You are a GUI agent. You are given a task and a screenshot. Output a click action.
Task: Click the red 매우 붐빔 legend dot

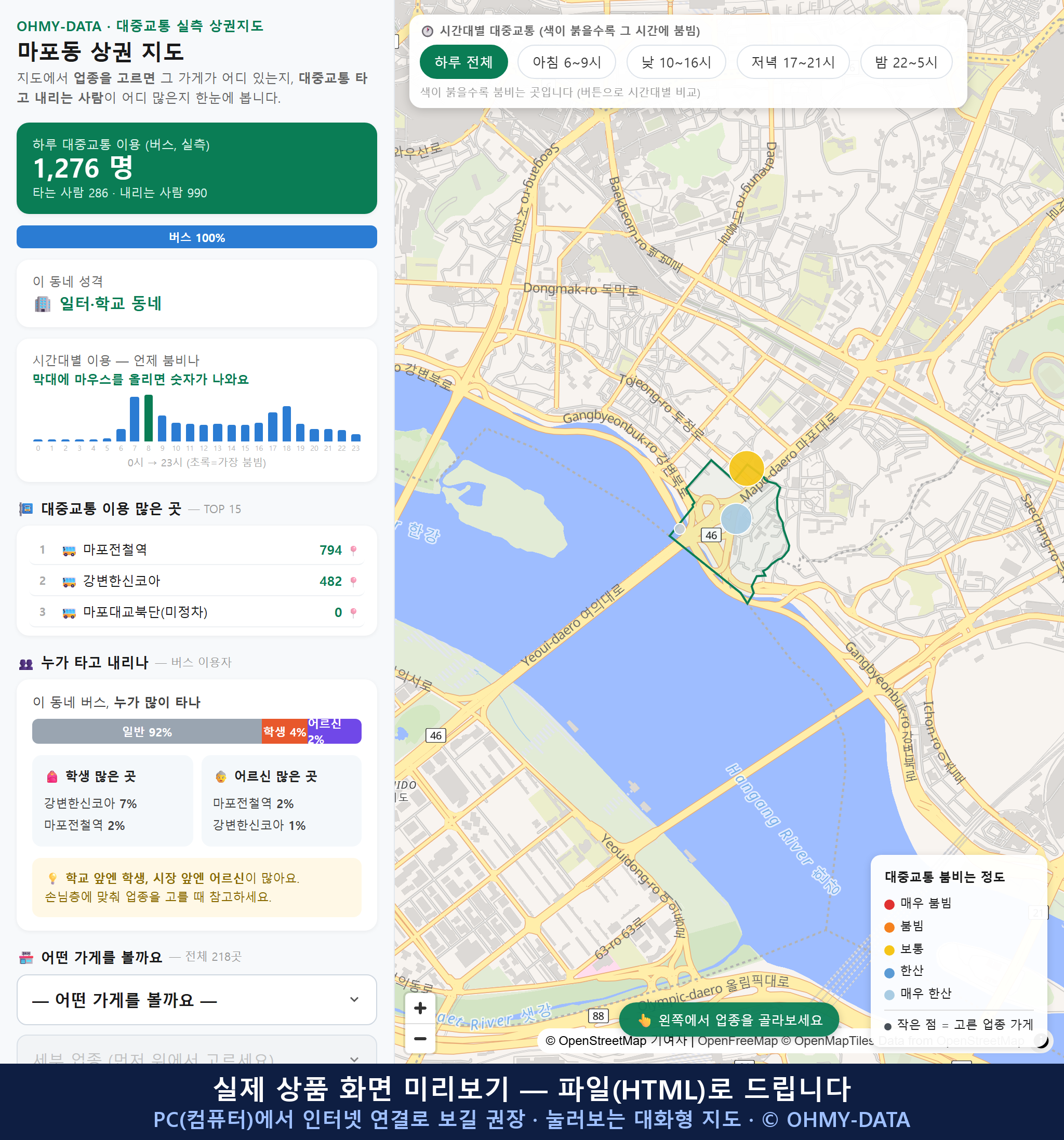(x=889, y=904)
